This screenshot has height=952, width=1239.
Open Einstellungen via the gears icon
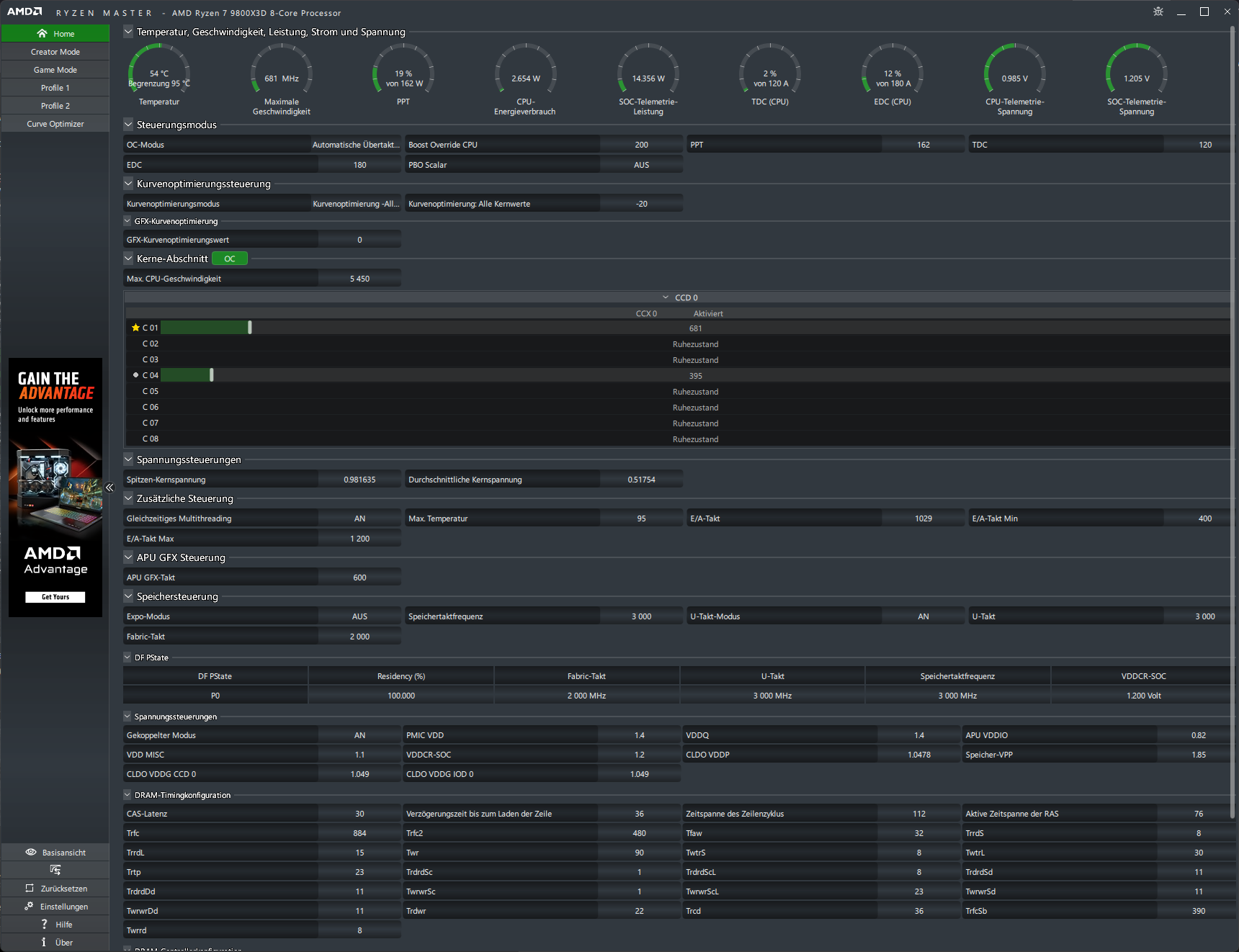[x=29, y=906]
